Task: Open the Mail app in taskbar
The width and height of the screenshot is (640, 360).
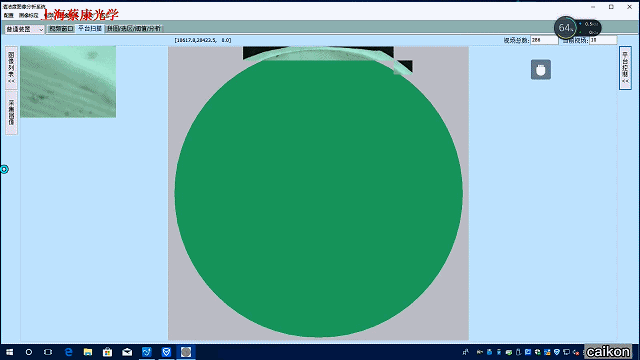Action: tap(127, 352)
